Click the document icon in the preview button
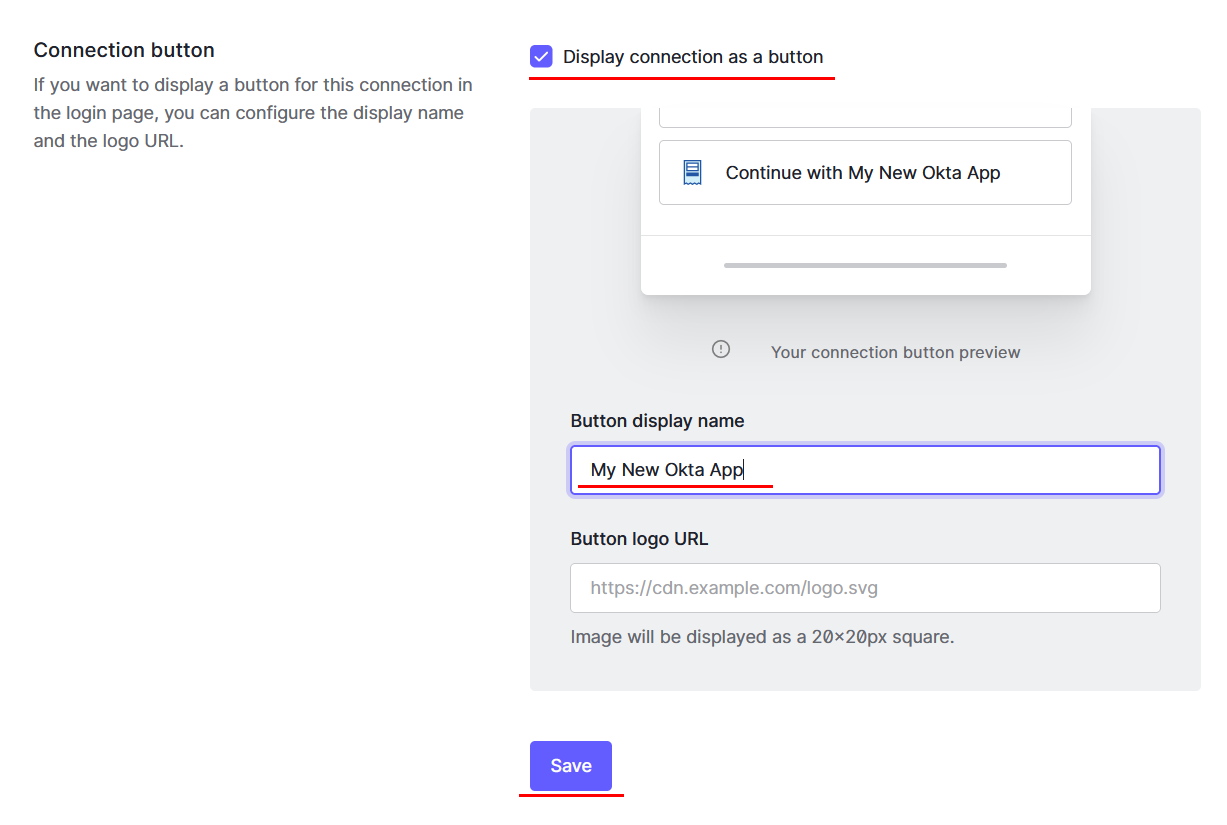Screen dimensions: 1227x825 (x=692, y=173)
